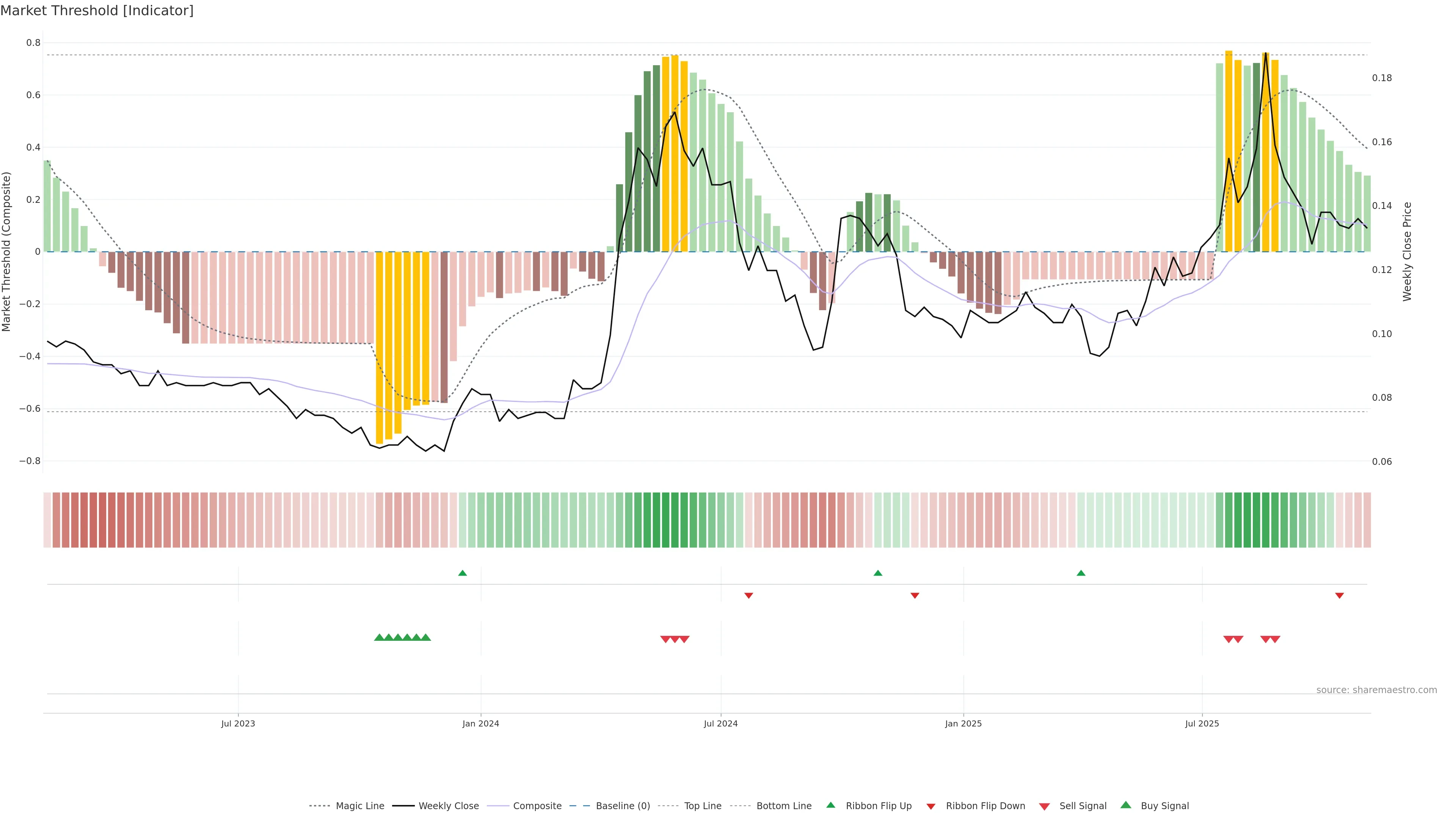Click Buy Signal legend triangle icon

click(1125, 805)
